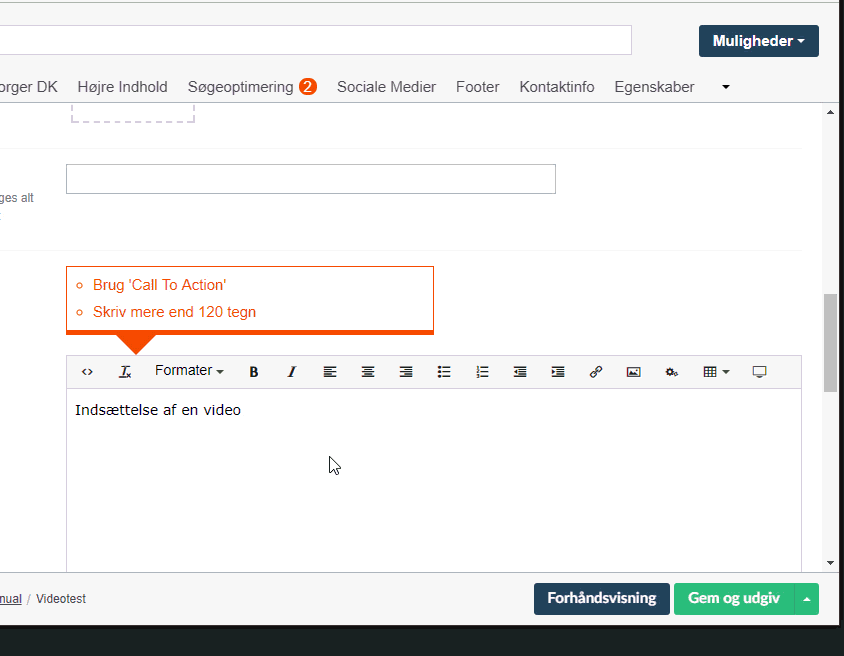Align text to the right
This screenshot has height=656, width=844.
click(x=406, y=372)
